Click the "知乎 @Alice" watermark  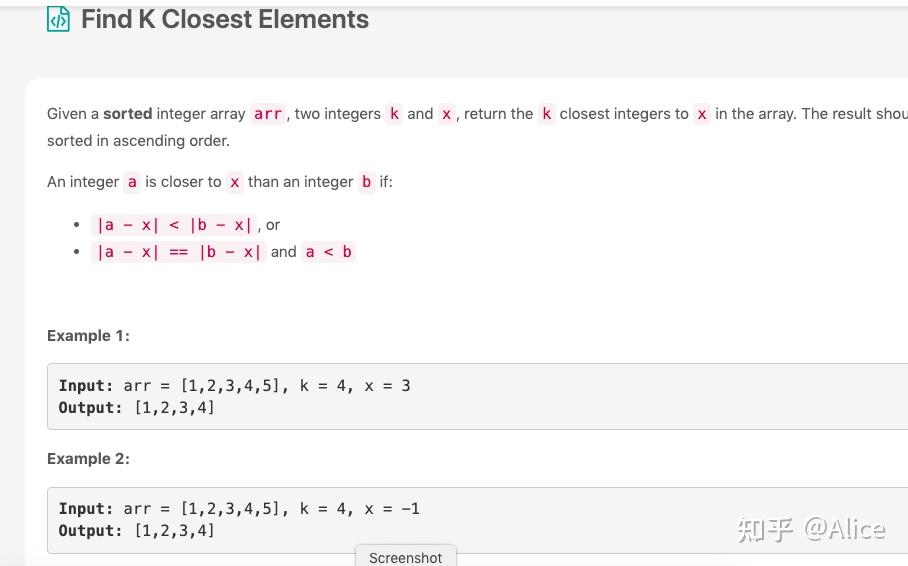pos(811,529)
